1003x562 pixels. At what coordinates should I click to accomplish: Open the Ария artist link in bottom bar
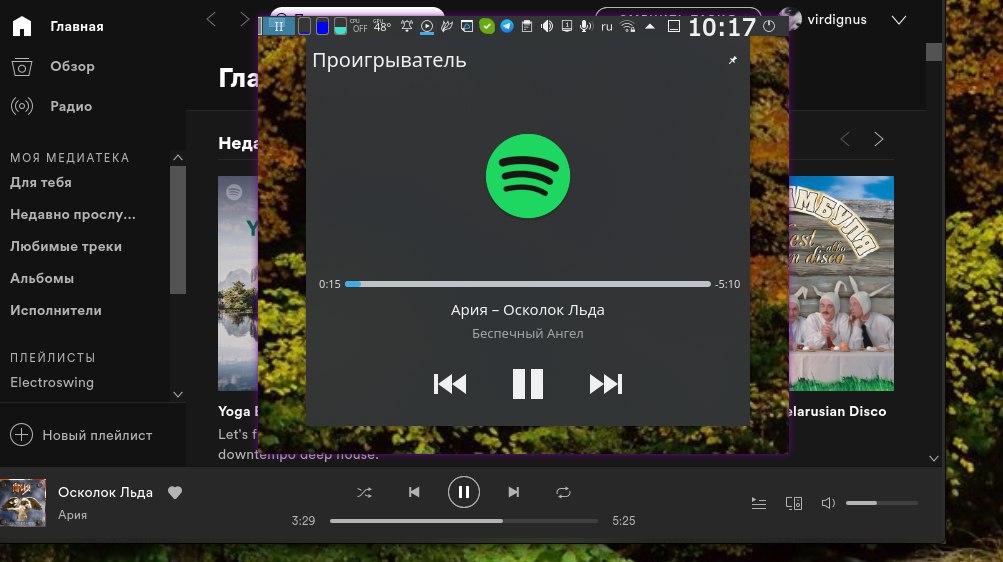click(x=72, y=515)
